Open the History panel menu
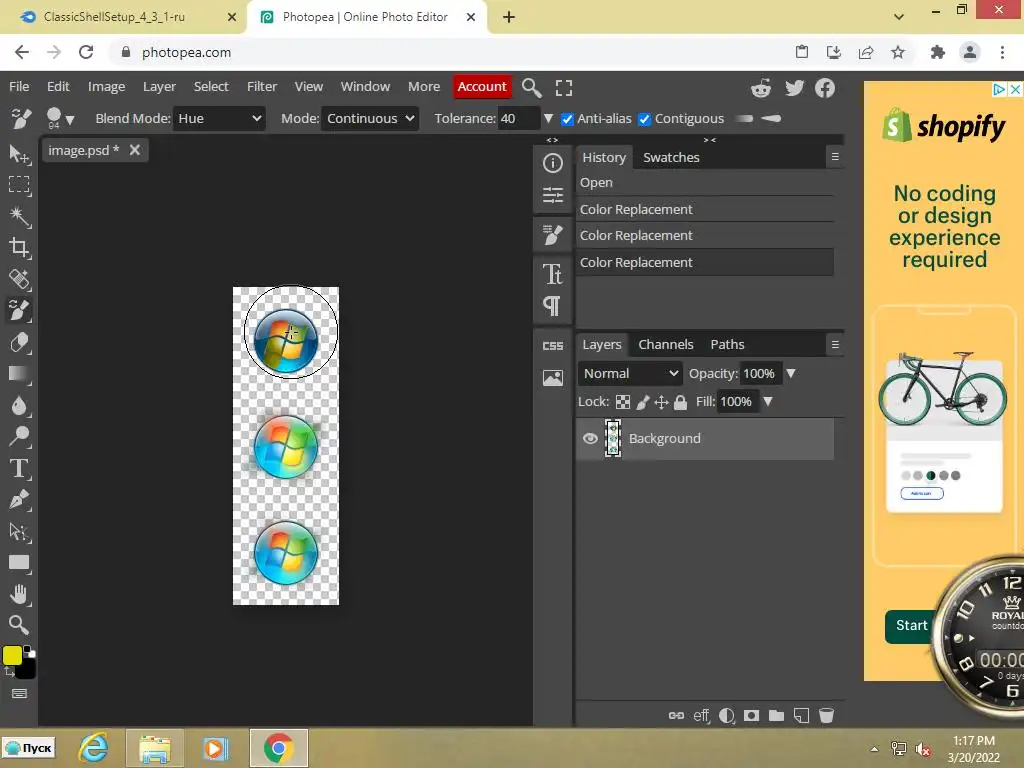Viewport: 1024px width, 768px height. [x=835, y=157]
